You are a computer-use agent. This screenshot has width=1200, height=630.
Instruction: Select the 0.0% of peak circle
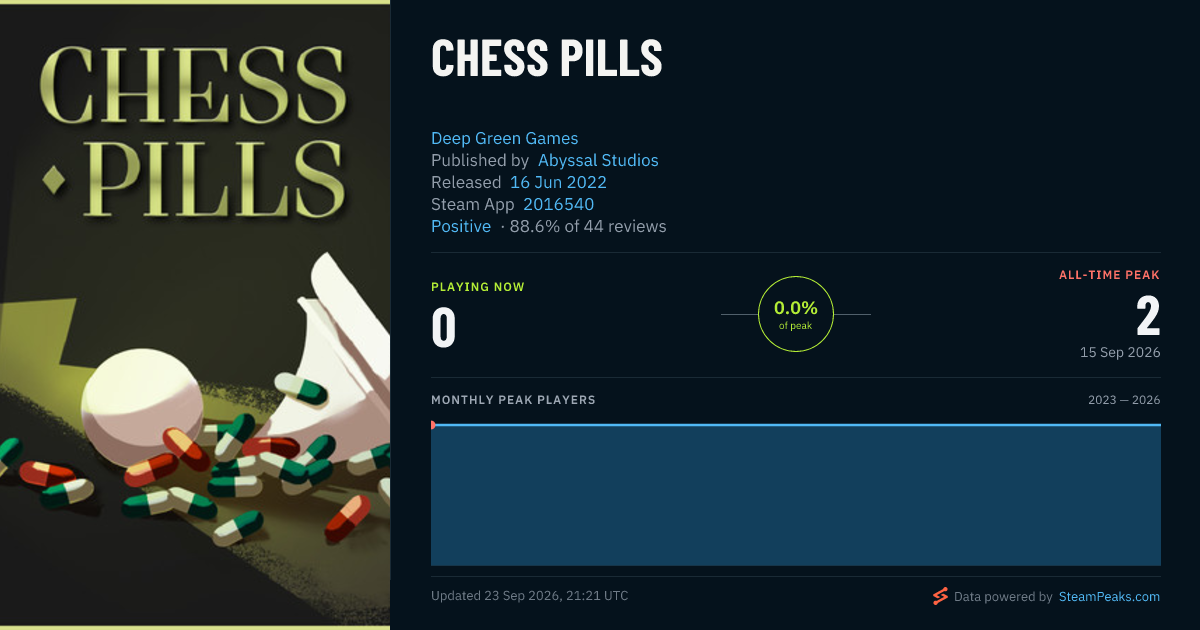[796, 314]
